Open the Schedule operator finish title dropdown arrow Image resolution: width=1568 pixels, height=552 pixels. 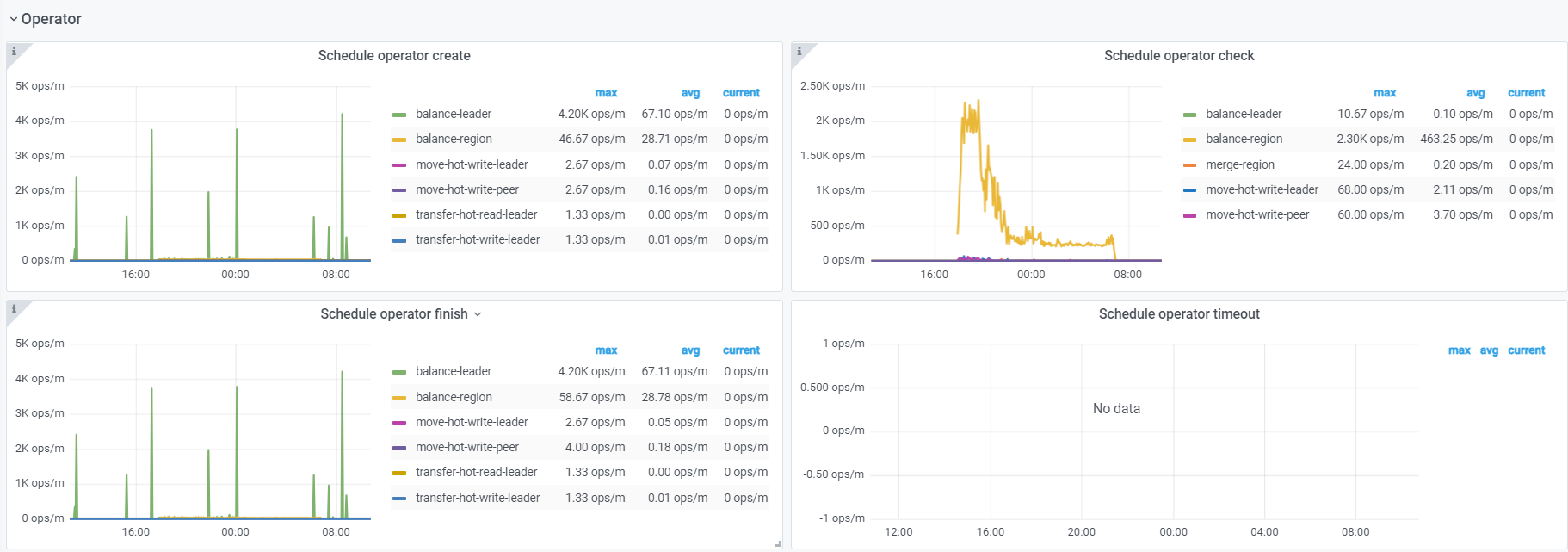click(x=478, y=314)
